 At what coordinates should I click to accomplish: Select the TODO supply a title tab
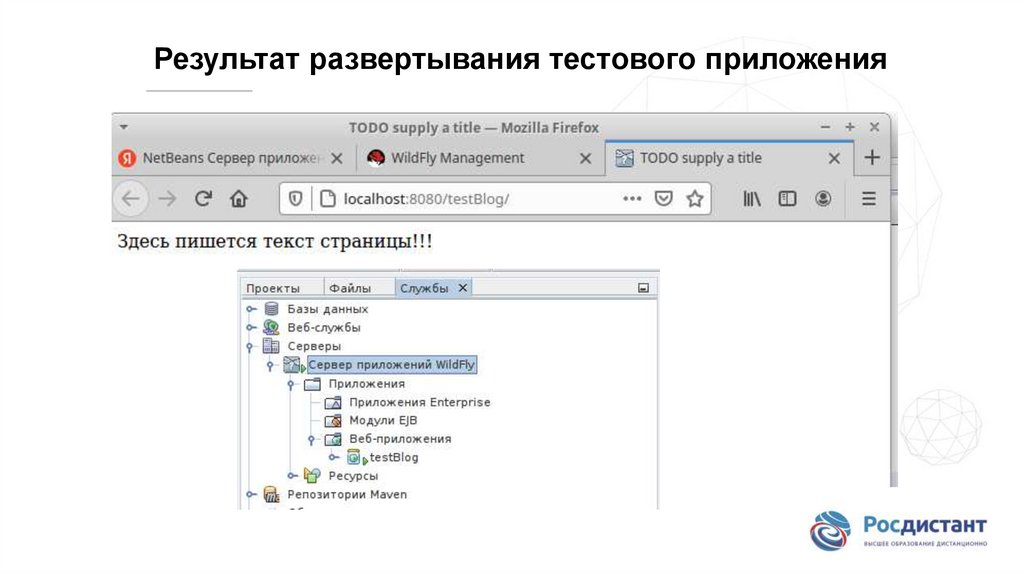(x=729, y=158)
